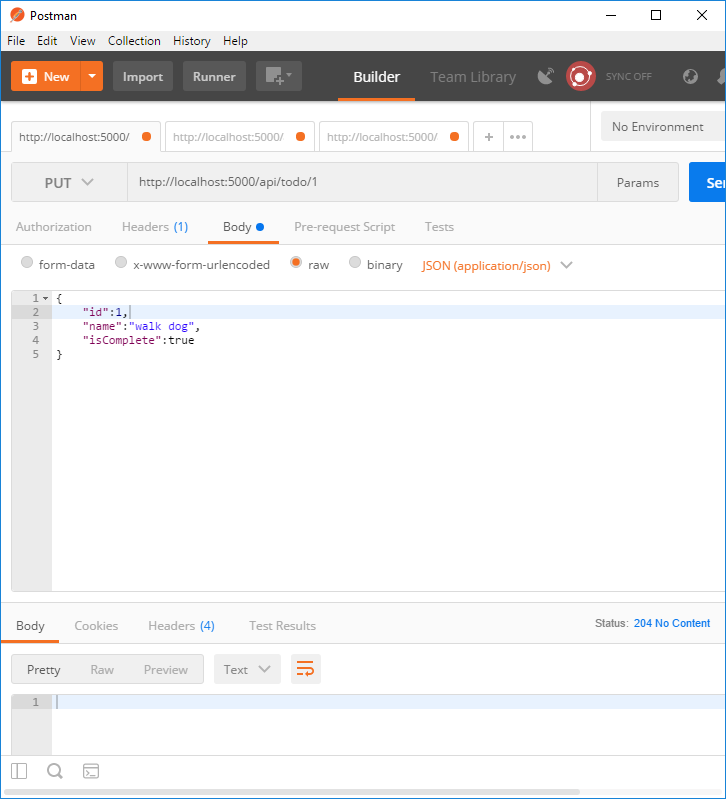726x799 pixels.
Task: Click the response body text area
Action: pyautogui.click(x=388, y=724)
